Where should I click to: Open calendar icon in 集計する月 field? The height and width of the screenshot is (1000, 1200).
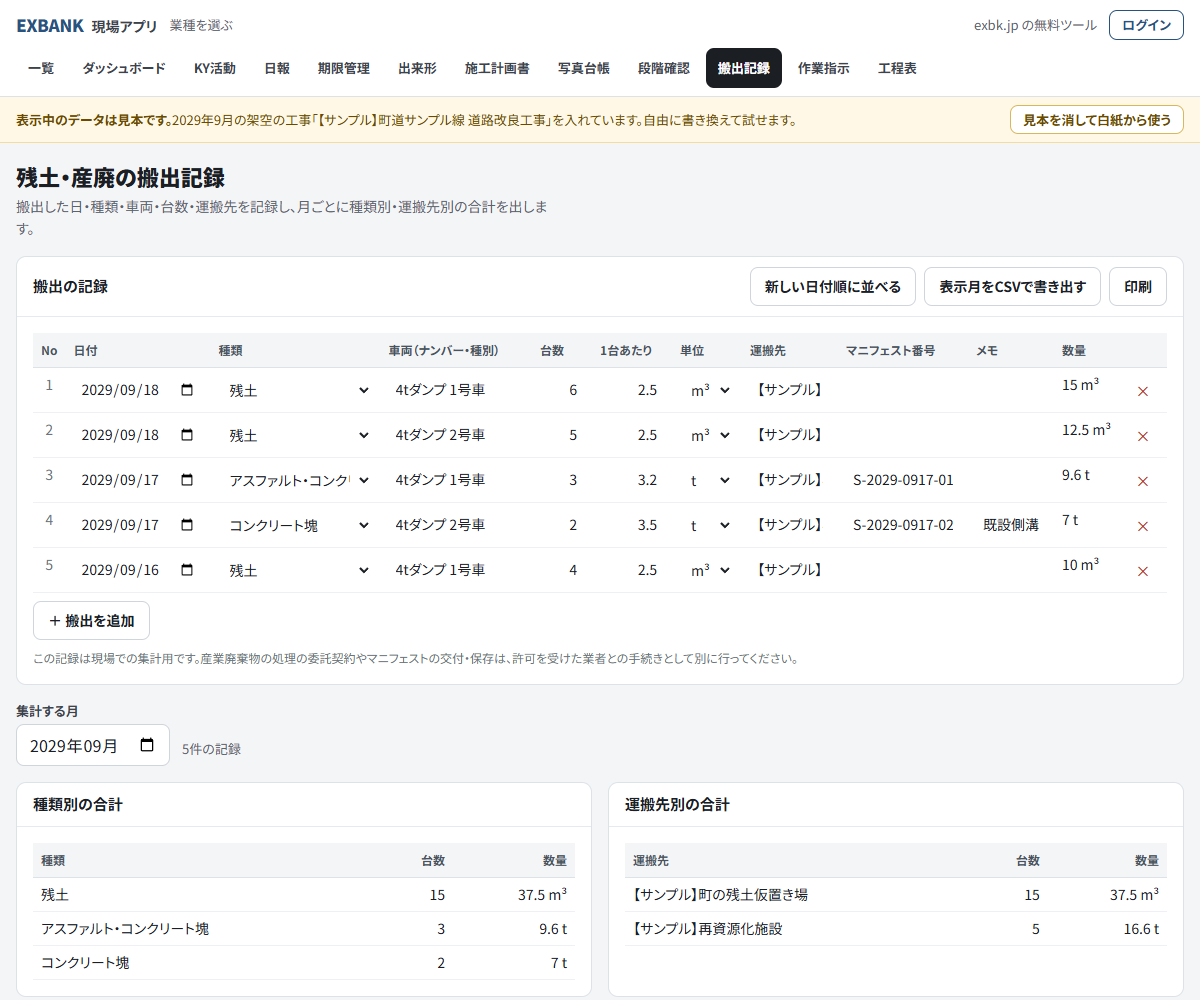point(147,745)
